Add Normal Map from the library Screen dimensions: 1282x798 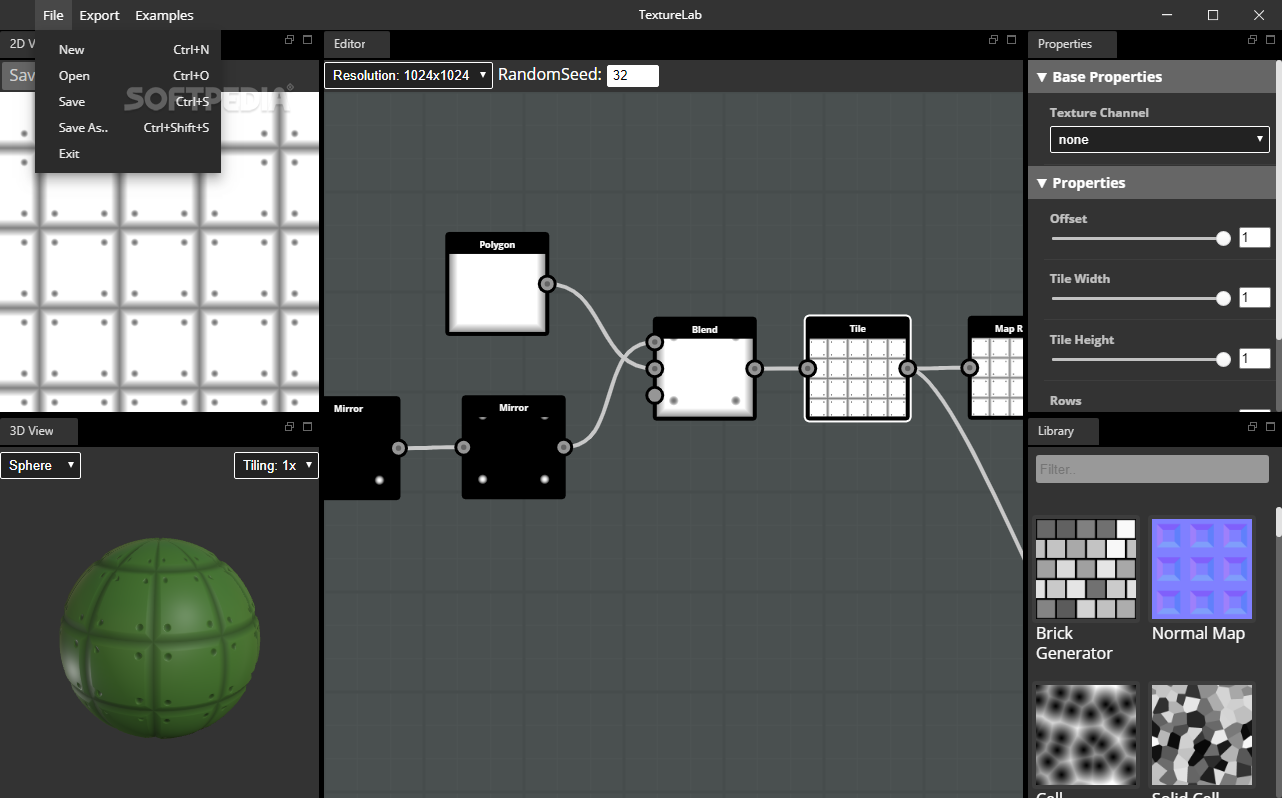pyautogui.click(x=1201, y=569)
